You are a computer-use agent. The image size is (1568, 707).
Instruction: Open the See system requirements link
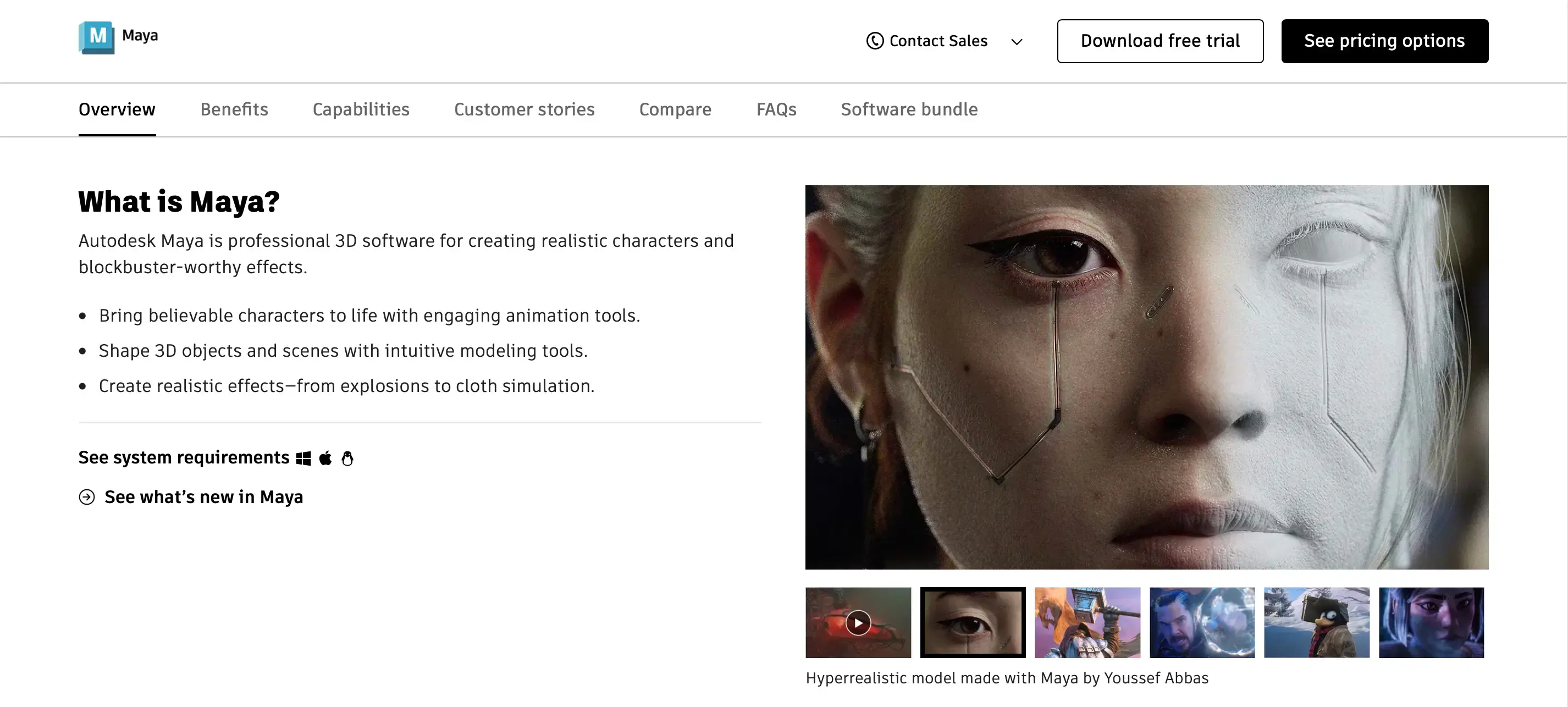coord(183,457)
